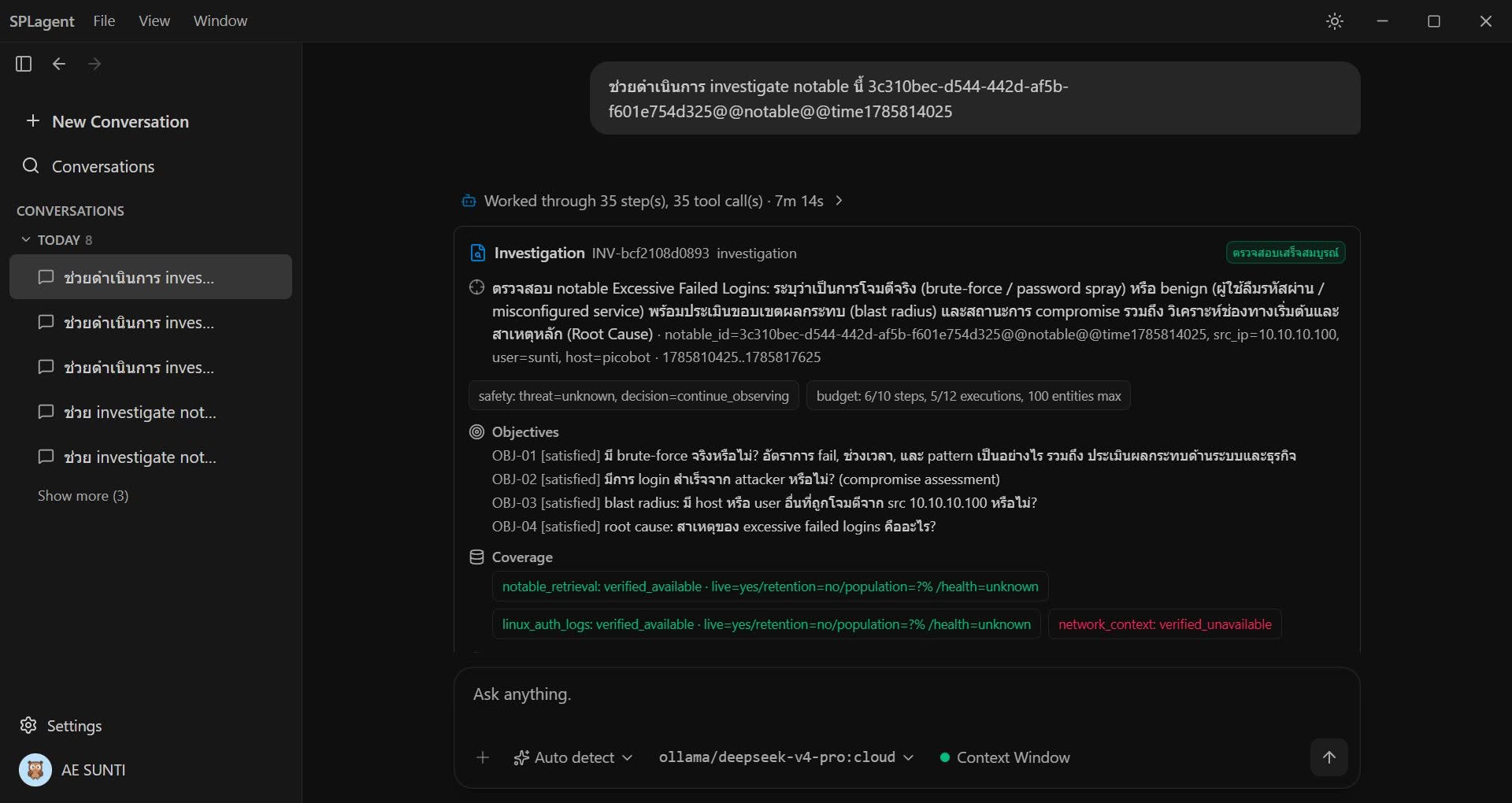Viewport: 1512px width, 803px height.
Task: Click the user message bubble with the notable ID
Action: tap(975, 98)
